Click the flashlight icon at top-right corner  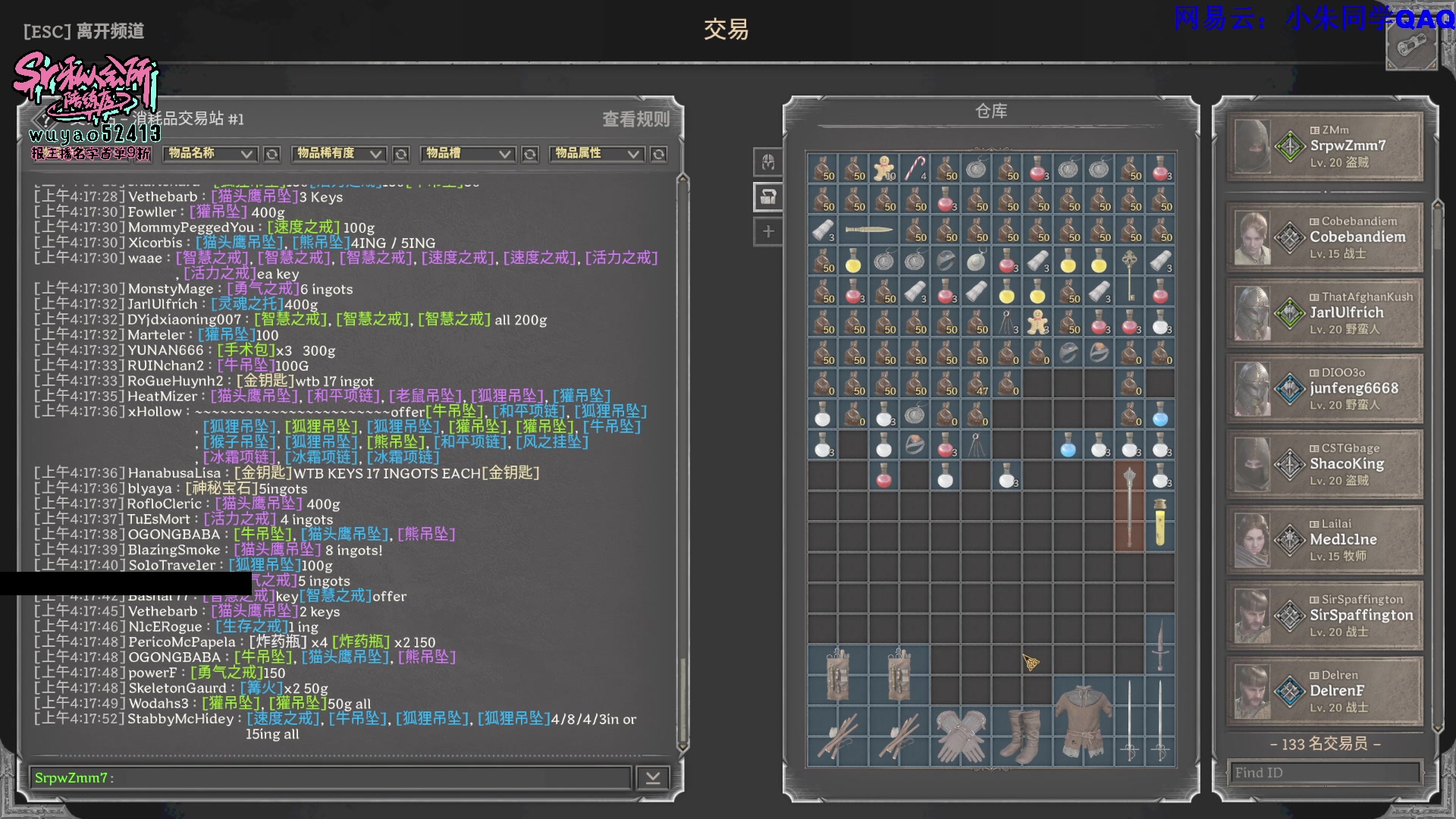pyautogui.click(x=1411, y=47)
